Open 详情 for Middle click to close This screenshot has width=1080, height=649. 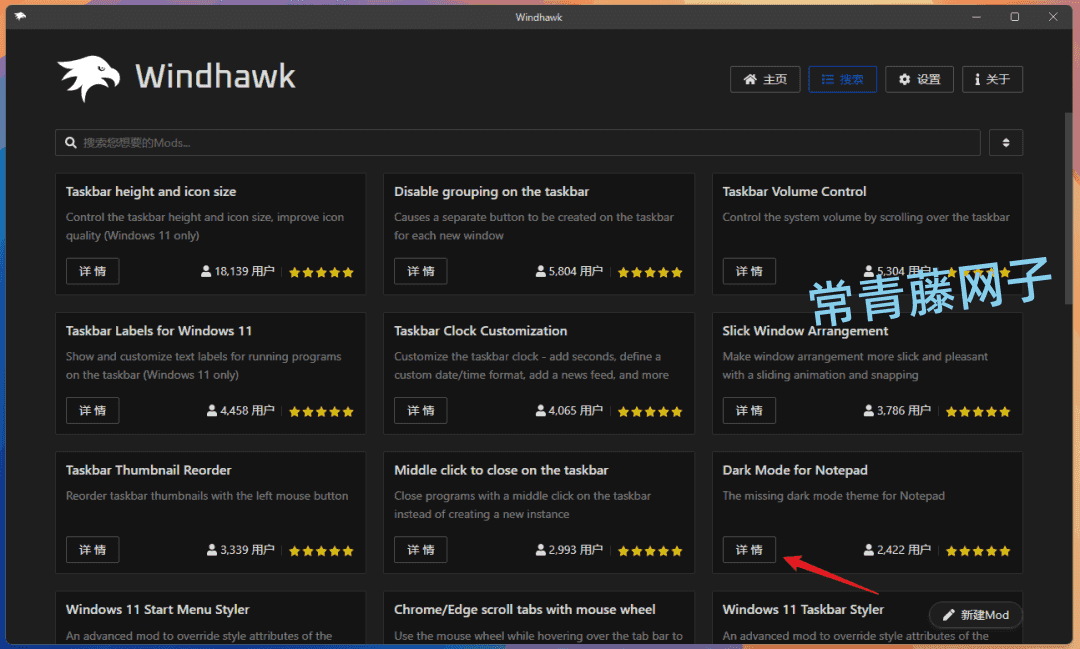click(x=420, y=549)
